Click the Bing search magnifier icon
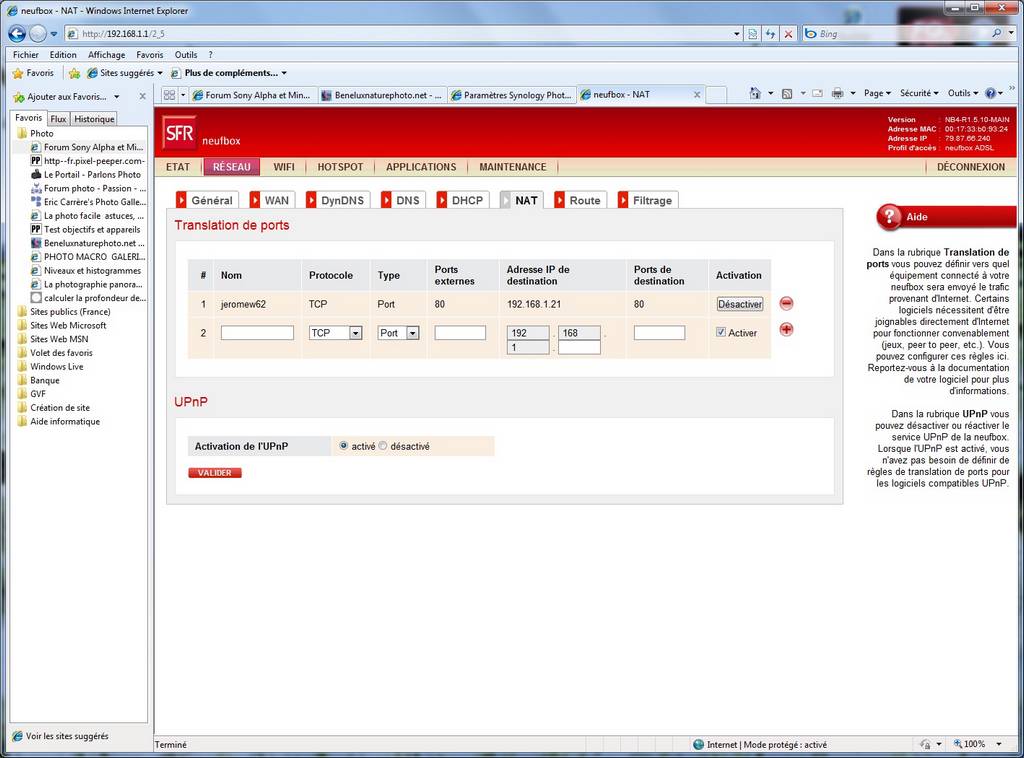Image resolution: width=1024 pixels, height=758 pixels. pos(997,33)
